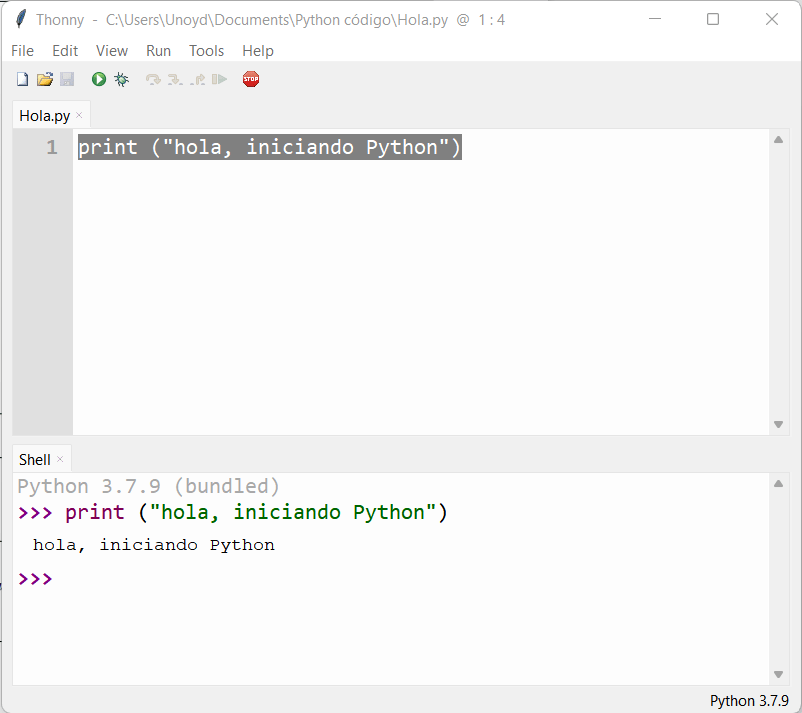This screenshot has width=802, height=713.
Task: Debug current script with the bug icon
Action: (x=121, y=79)
